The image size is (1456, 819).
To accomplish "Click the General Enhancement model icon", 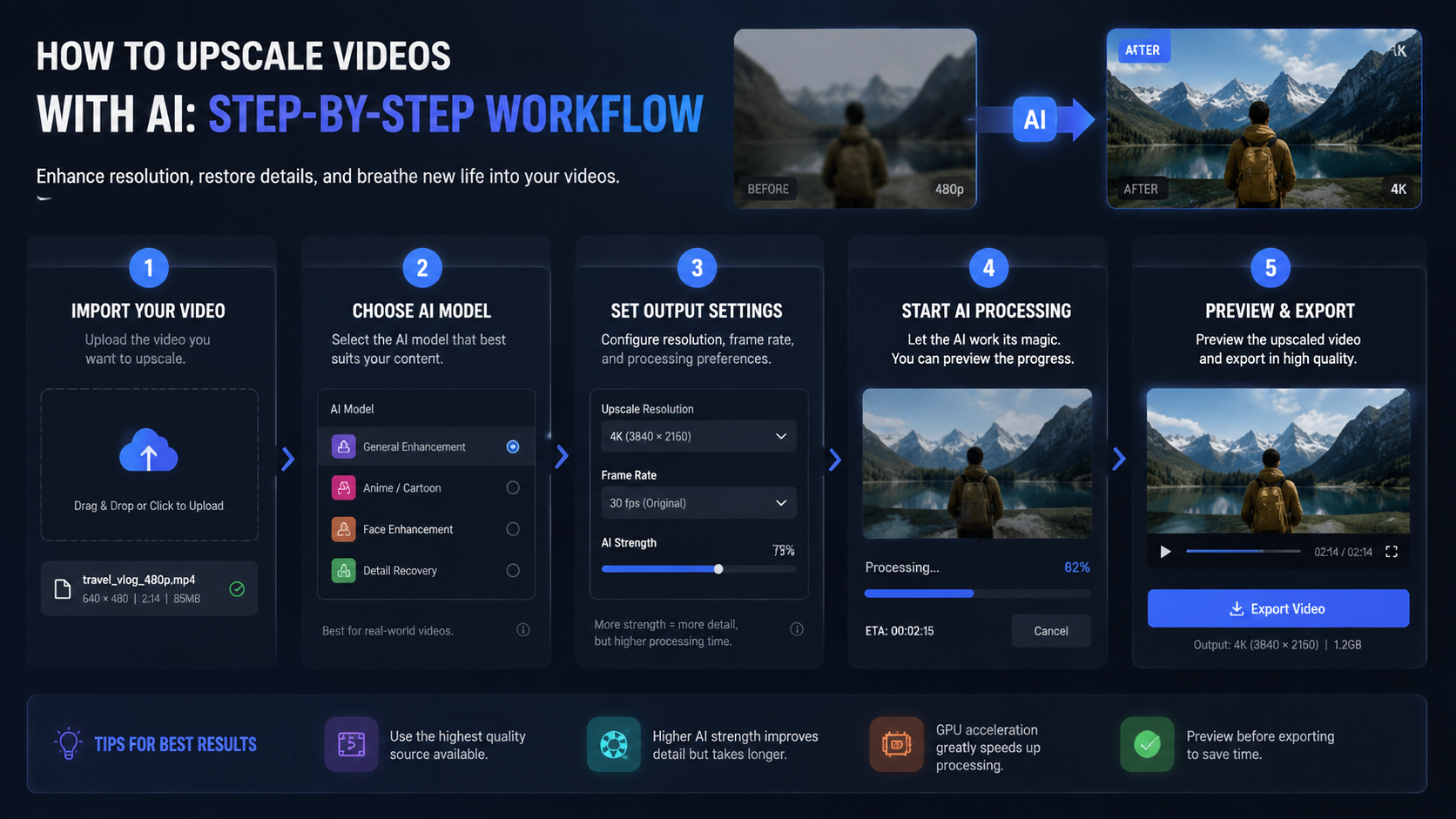I will point(343,446).
